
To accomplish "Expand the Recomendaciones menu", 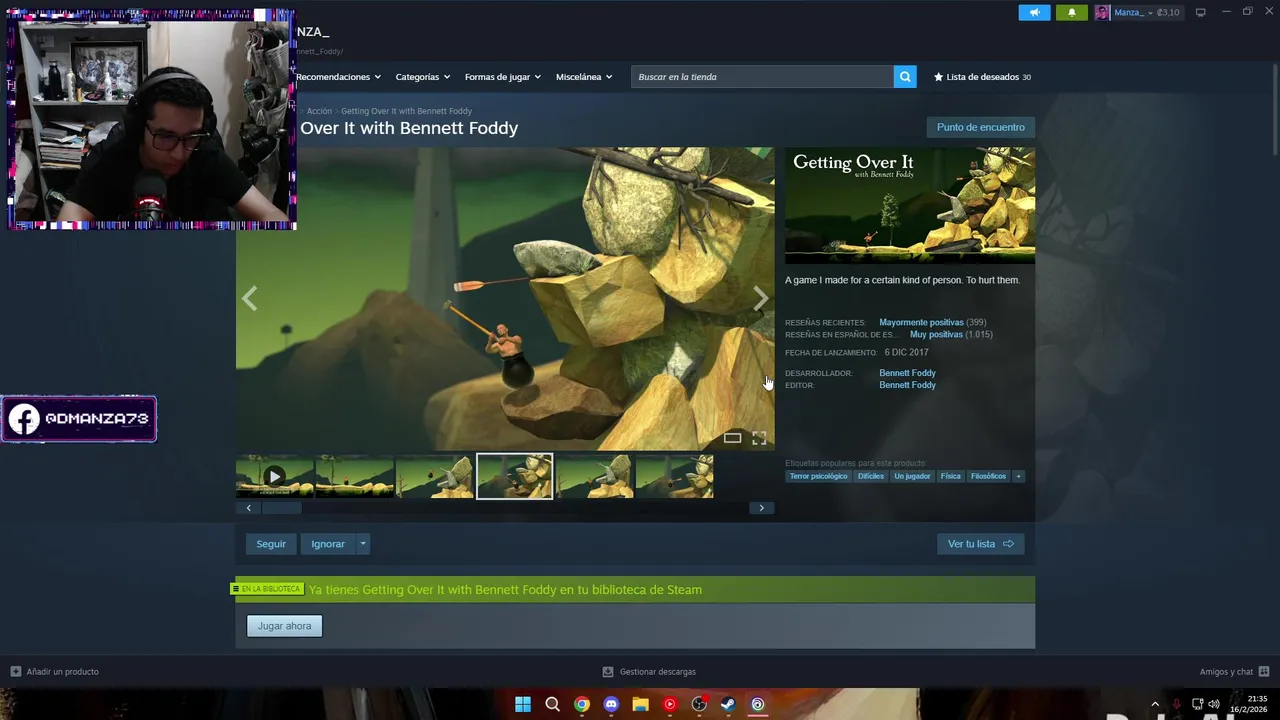I will tap(338, 77).
